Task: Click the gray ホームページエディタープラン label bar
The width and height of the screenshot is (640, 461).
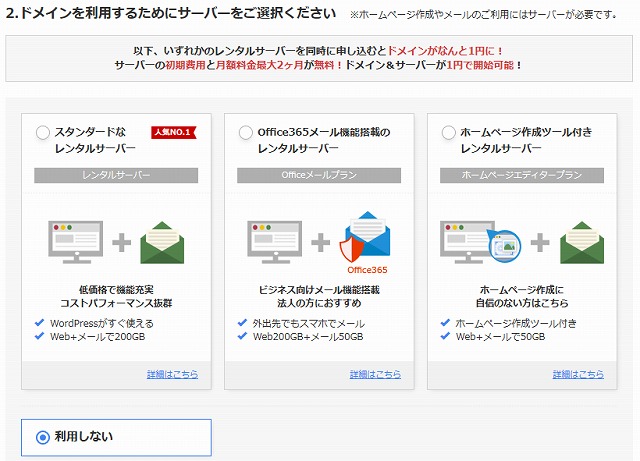Action: 522,175
